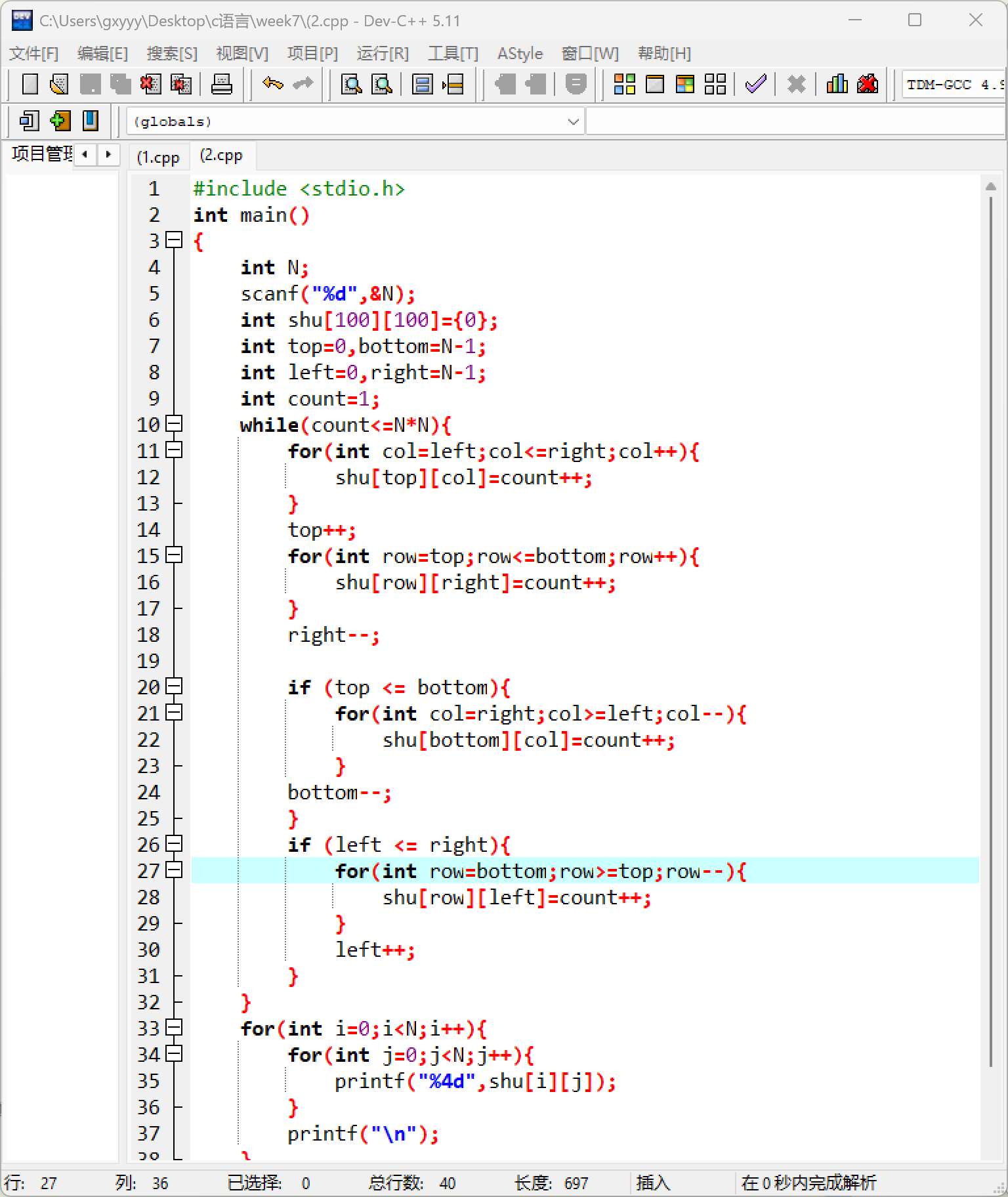Screen dimensions: 1008x1197
Task: Open Find with the first magnifier icon
Action: coord(352,84)
